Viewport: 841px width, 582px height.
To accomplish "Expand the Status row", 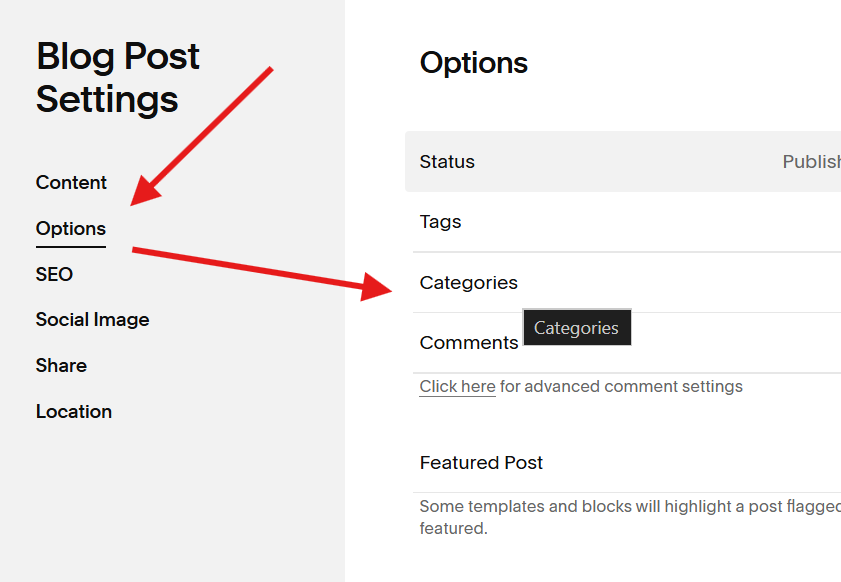I will pyautogui.click(x=623, y=161).
